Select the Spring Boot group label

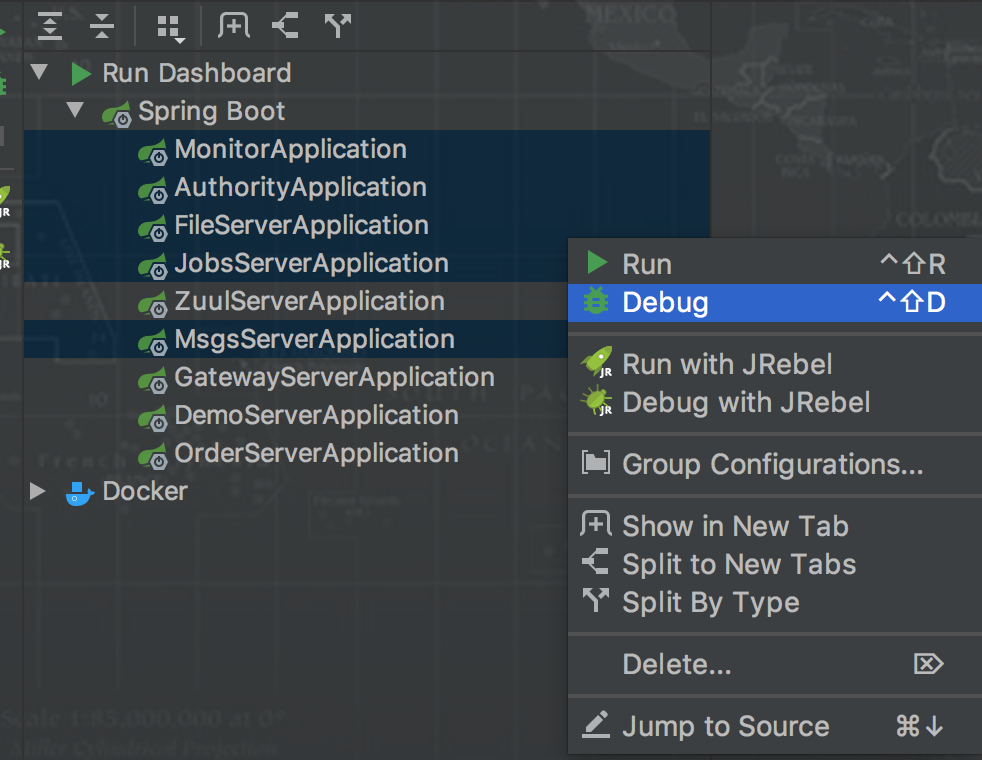(x=211, y=111)
